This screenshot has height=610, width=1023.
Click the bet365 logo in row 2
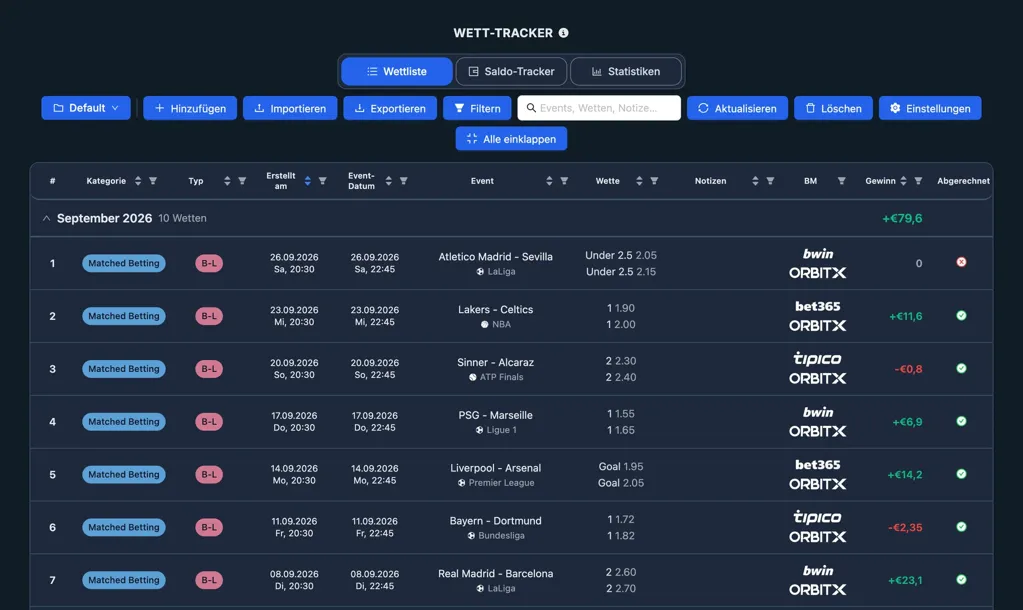coord(817,306)
